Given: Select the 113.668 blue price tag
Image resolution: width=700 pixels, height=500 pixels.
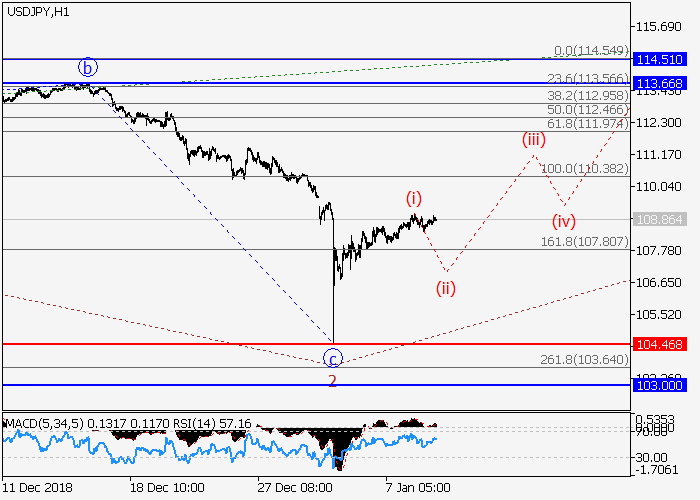Looking at the screenshot, I should (663, 83).
